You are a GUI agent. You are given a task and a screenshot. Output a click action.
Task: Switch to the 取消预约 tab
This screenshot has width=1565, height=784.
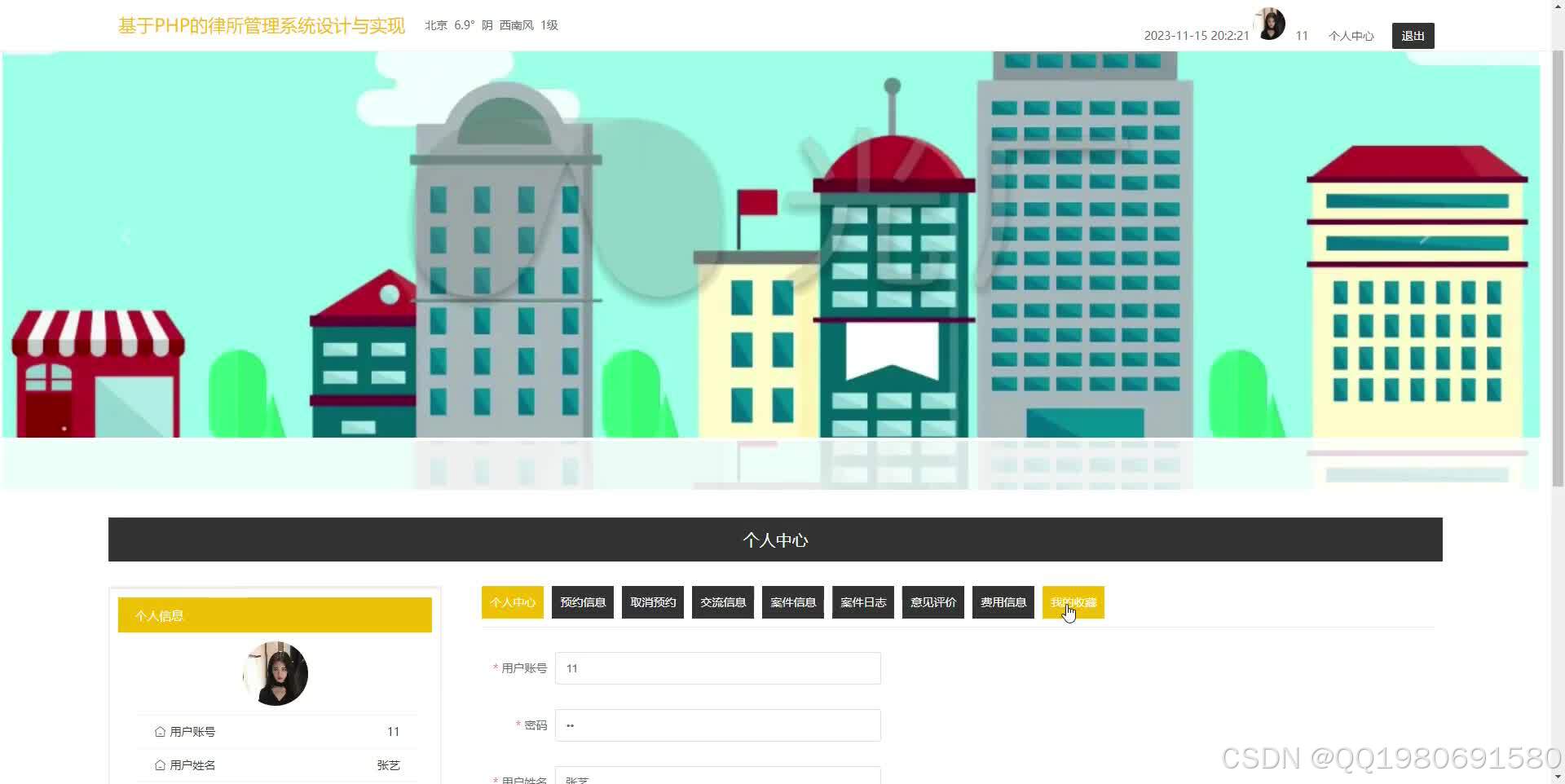click(652, 601)
